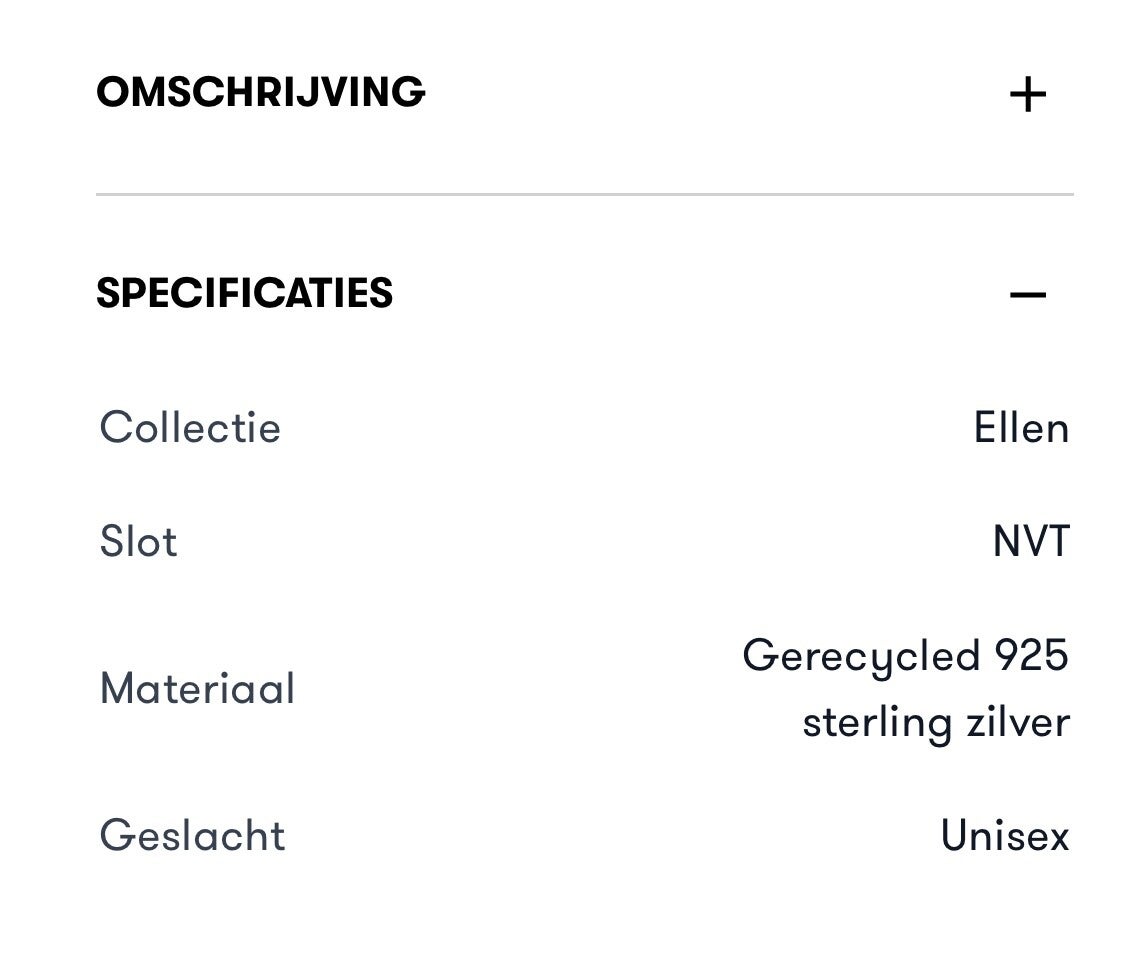Select the Materiaal specification label
Image resolution: width=1140 pixels, height=958 pixels.
click(197, 688)
